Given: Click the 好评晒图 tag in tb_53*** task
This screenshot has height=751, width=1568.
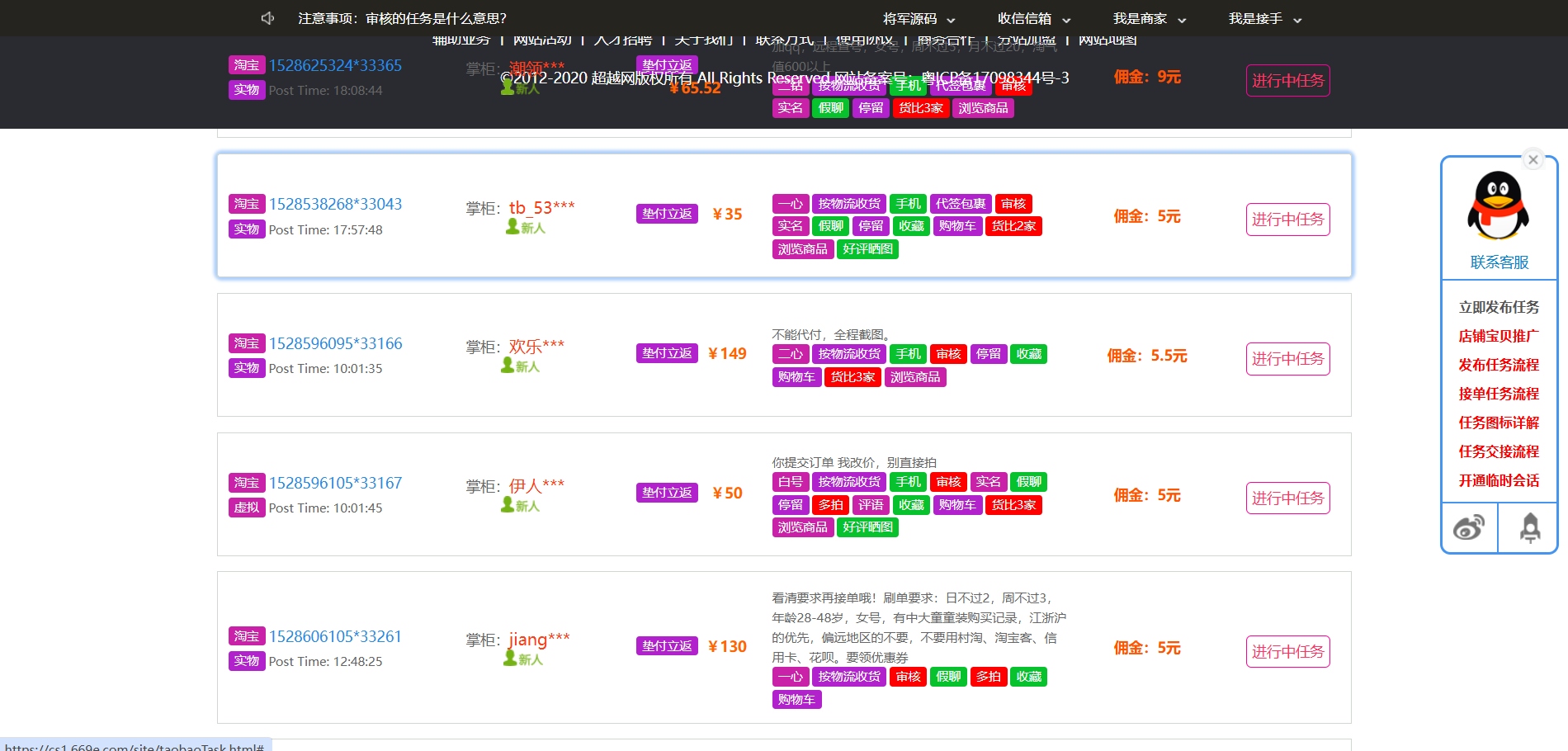Looking at the screenshot, I should pos(867,249).
